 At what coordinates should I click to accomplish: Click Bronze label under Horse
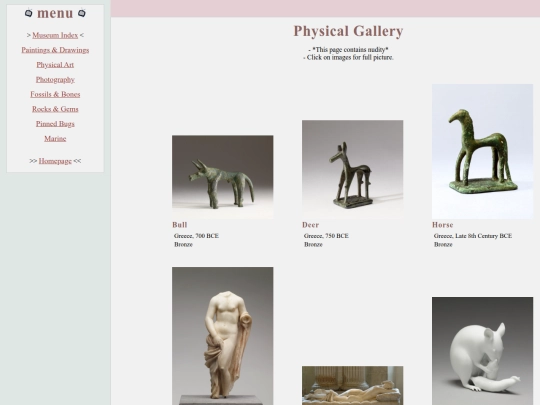tap(443, 245)
